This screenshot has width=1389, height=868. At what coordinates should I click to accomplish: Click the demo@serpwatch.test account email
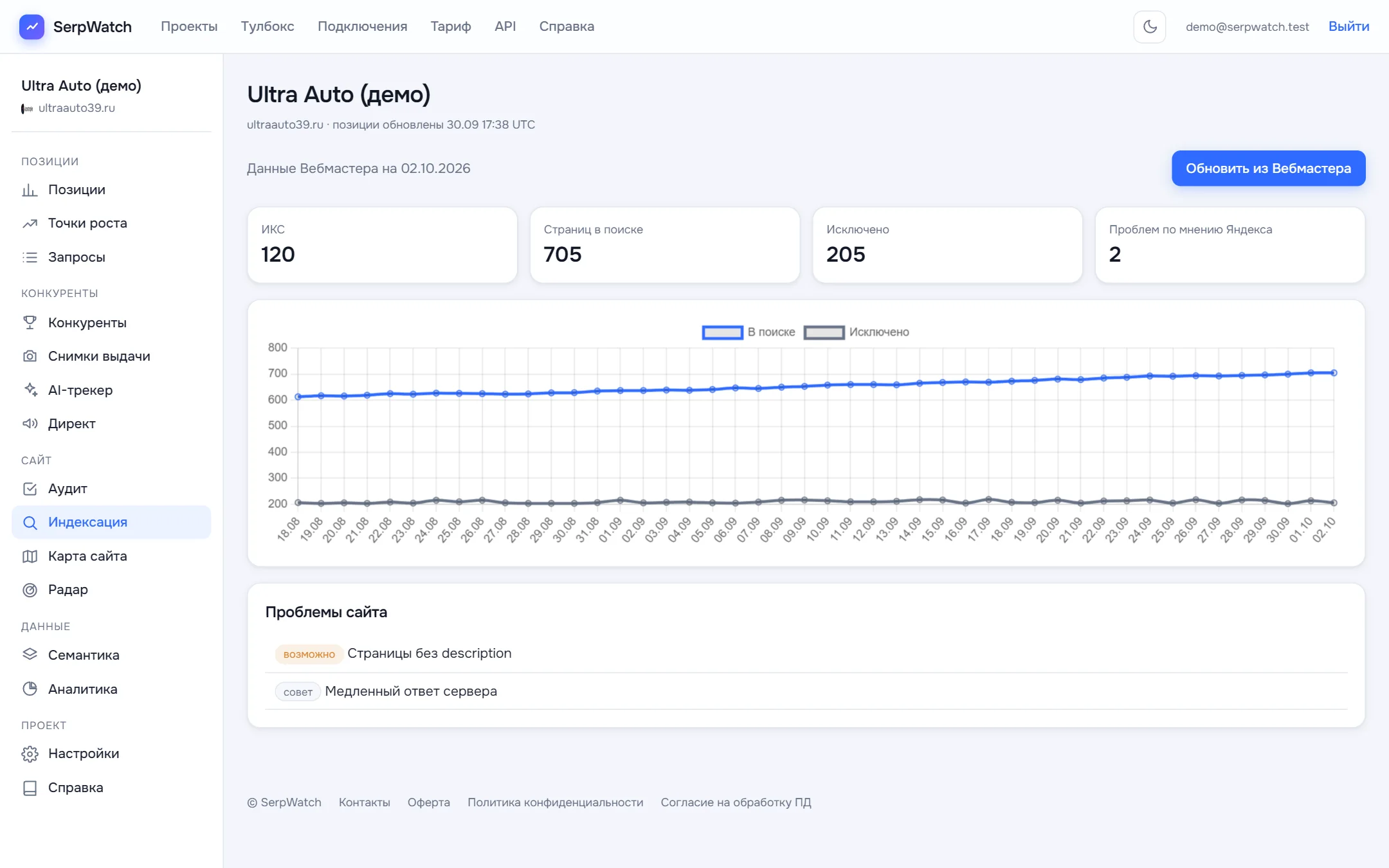click(1248, 27)
